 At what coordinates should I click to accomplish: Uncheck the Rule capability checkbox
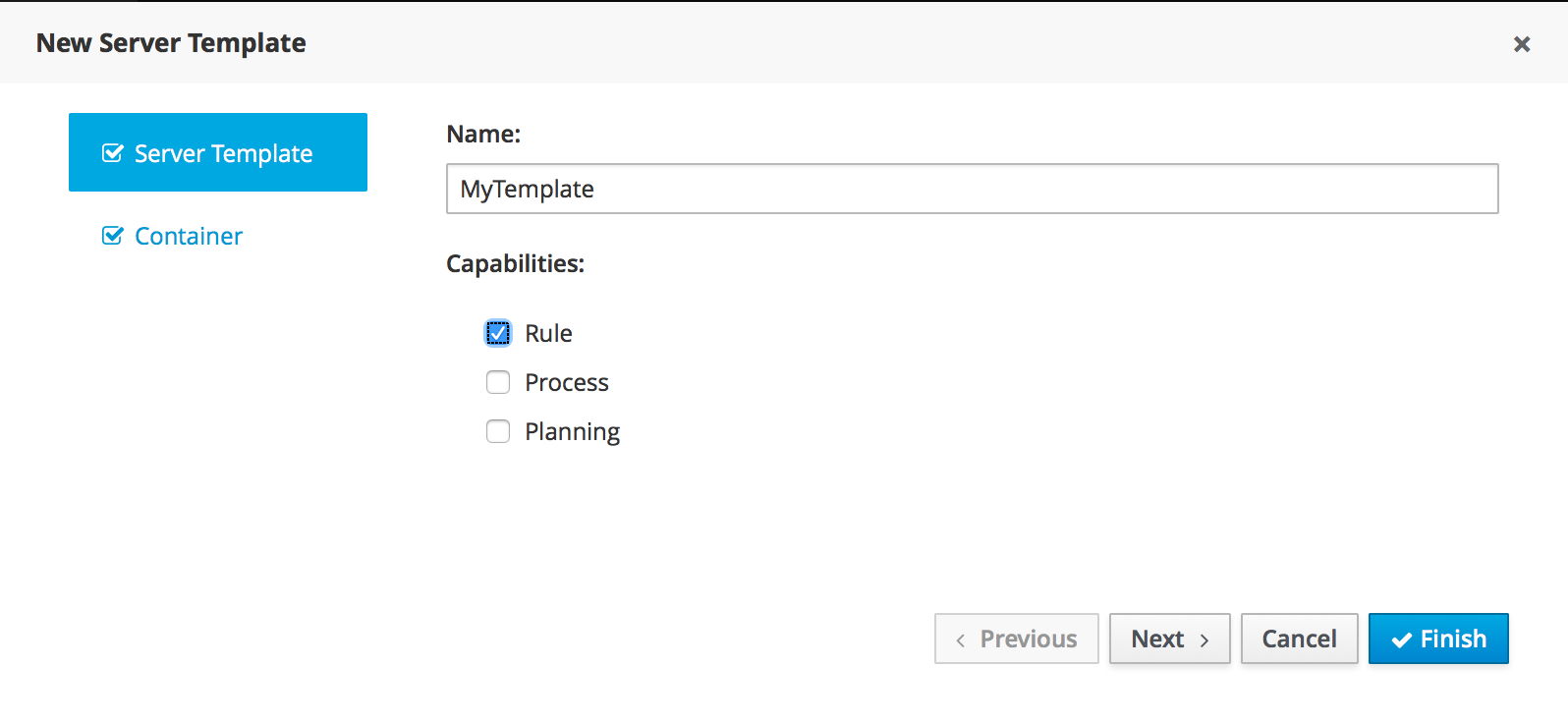coord(498,333)
